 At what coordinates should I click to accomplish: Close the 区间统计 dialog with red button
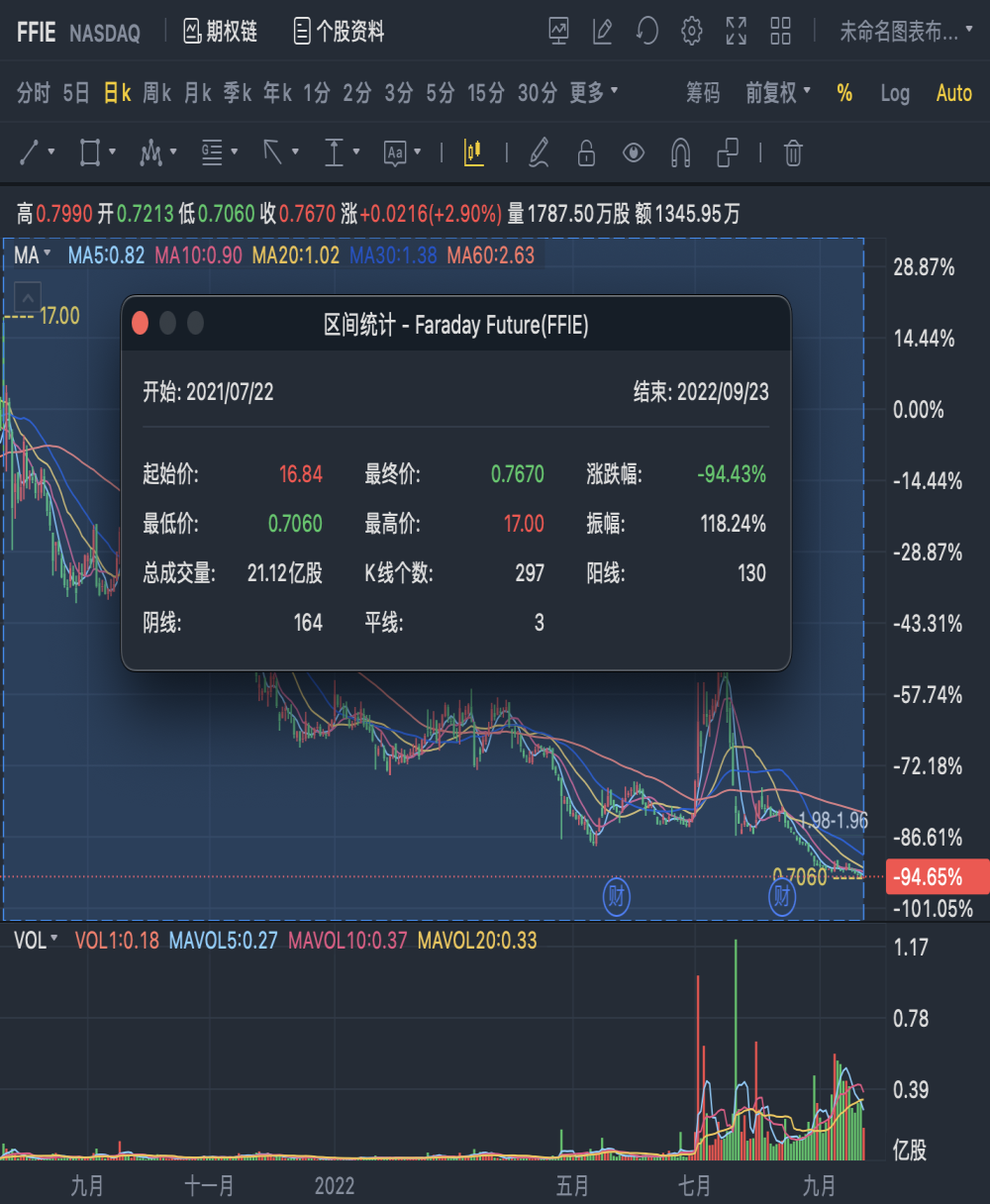pyautogui.click(x=140, y=323)
